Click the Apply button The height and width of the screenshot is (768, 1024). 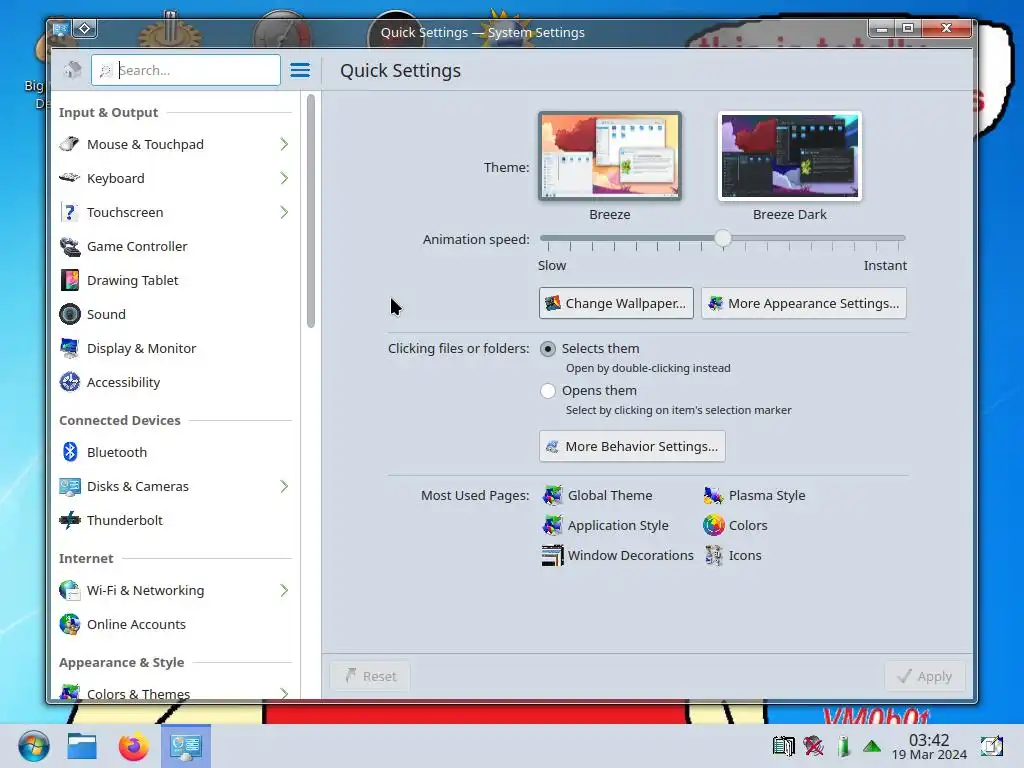coord(925,676)
